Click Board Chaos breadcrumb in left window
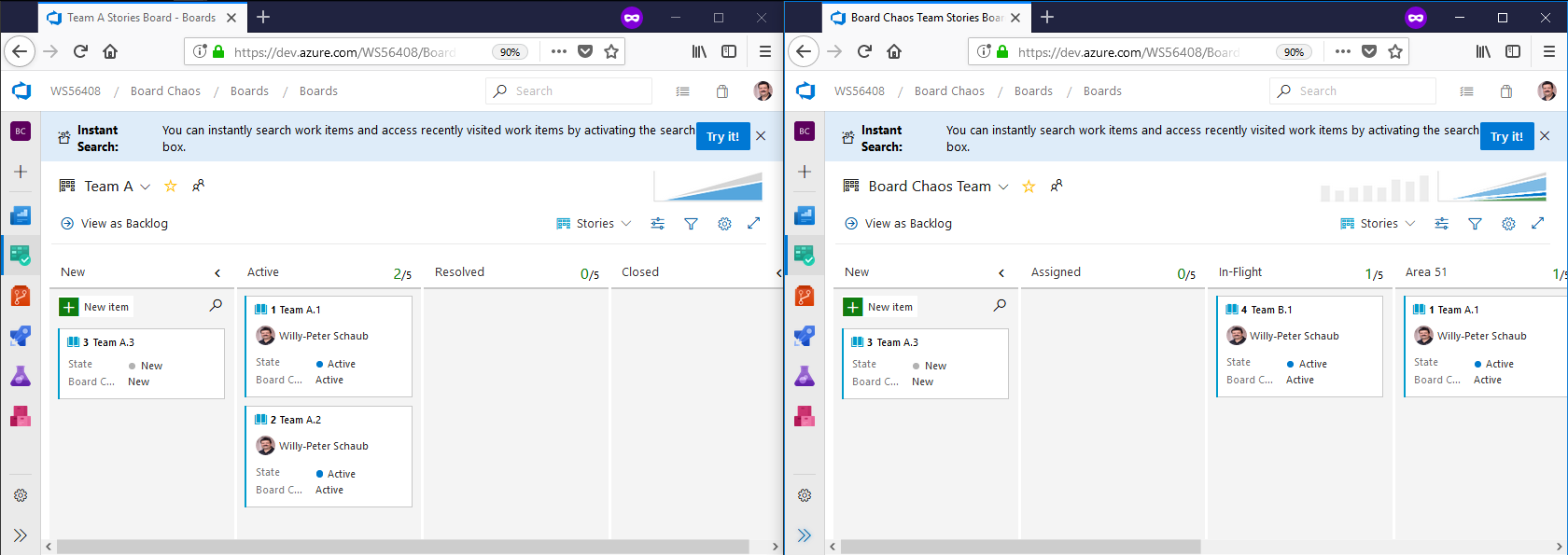The width and height of the screenshot is (1568, 555). (165, 90)
